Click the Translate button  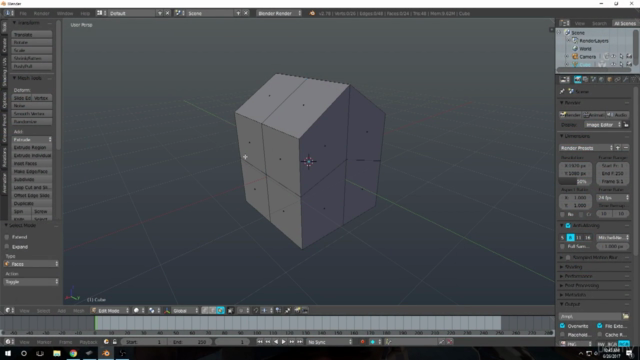click(32, 35)
